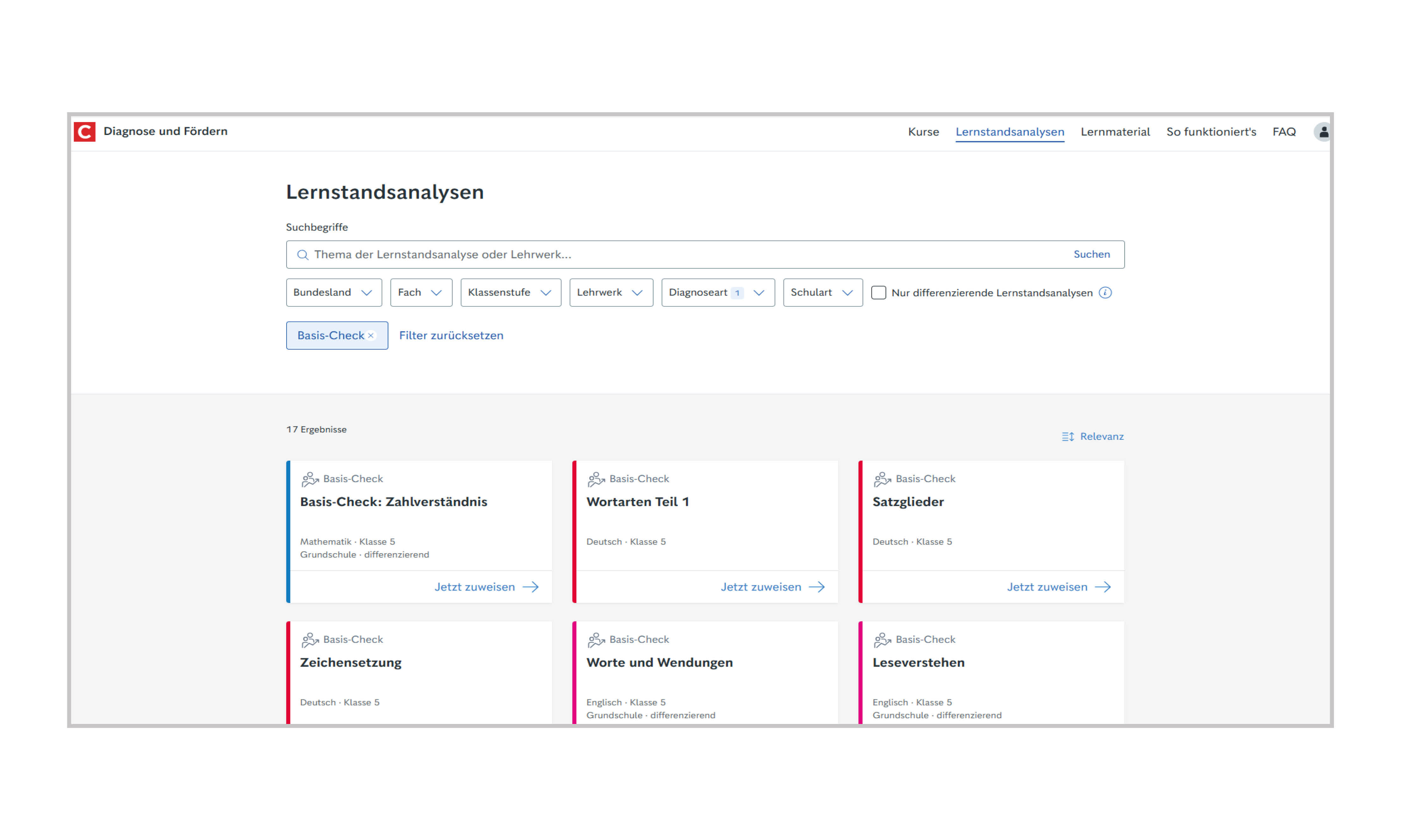Screen dimensions: 1401x840
Task: Open the Fach filter dropdown
Action: click(x=421, y=293)
